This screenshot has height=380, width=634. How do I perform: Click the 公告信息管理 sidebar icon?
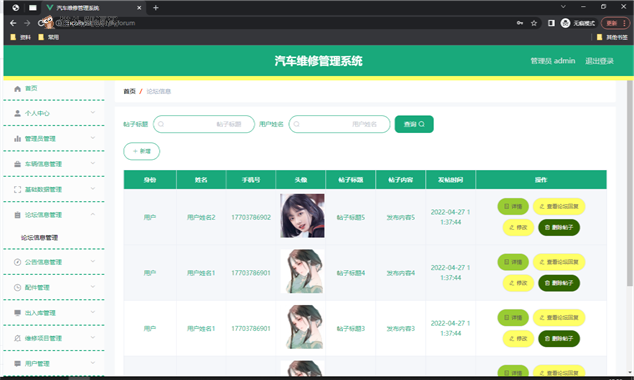(x=17, y=262)
